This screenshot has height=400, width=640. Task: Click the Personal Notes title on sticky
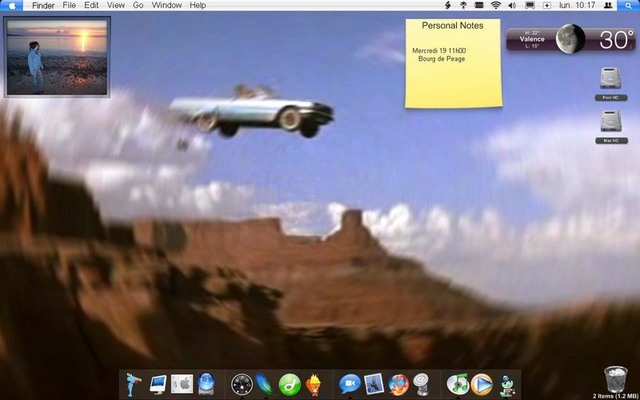point(452,25)
